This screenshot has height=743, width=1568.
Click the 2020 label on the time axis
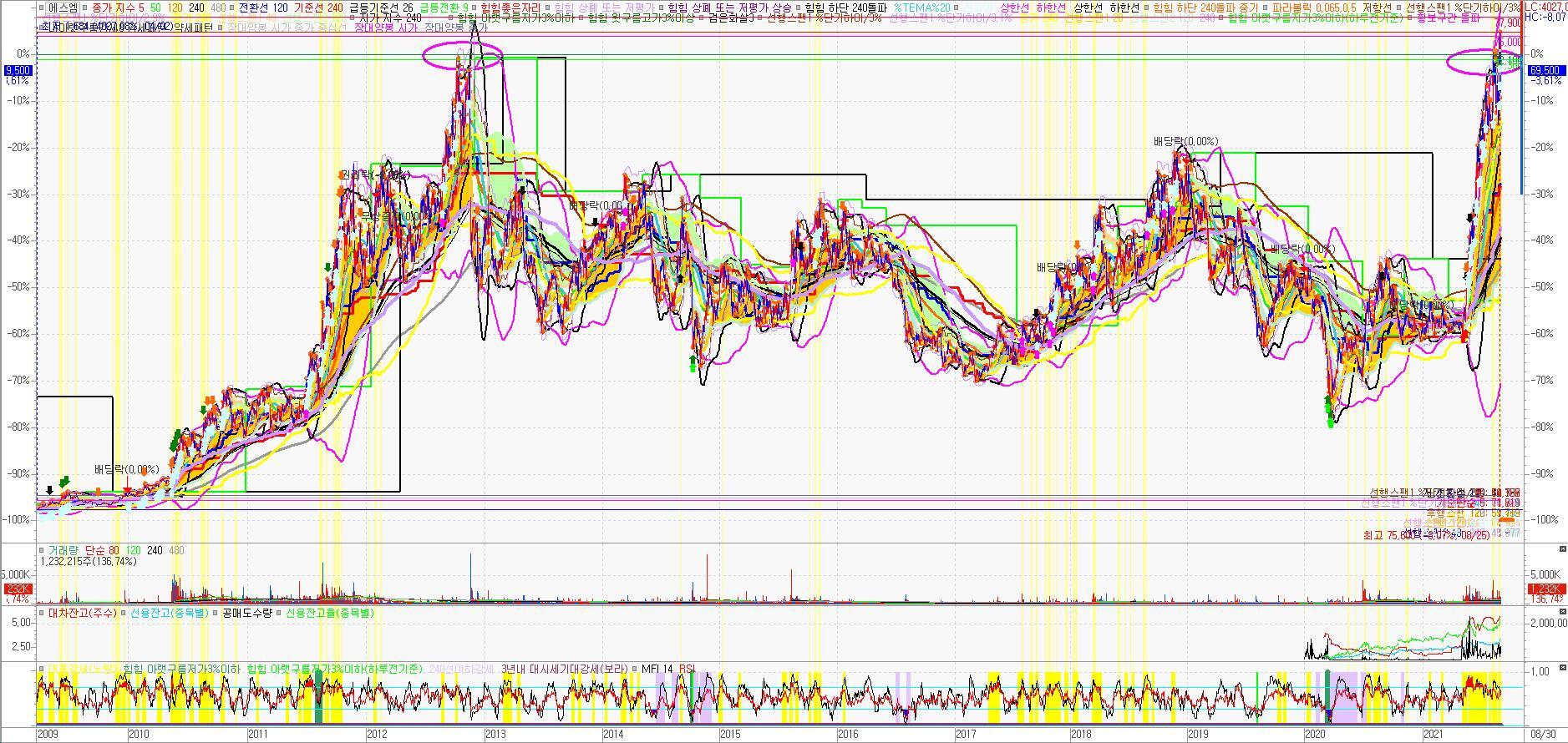pos(1316,734)
